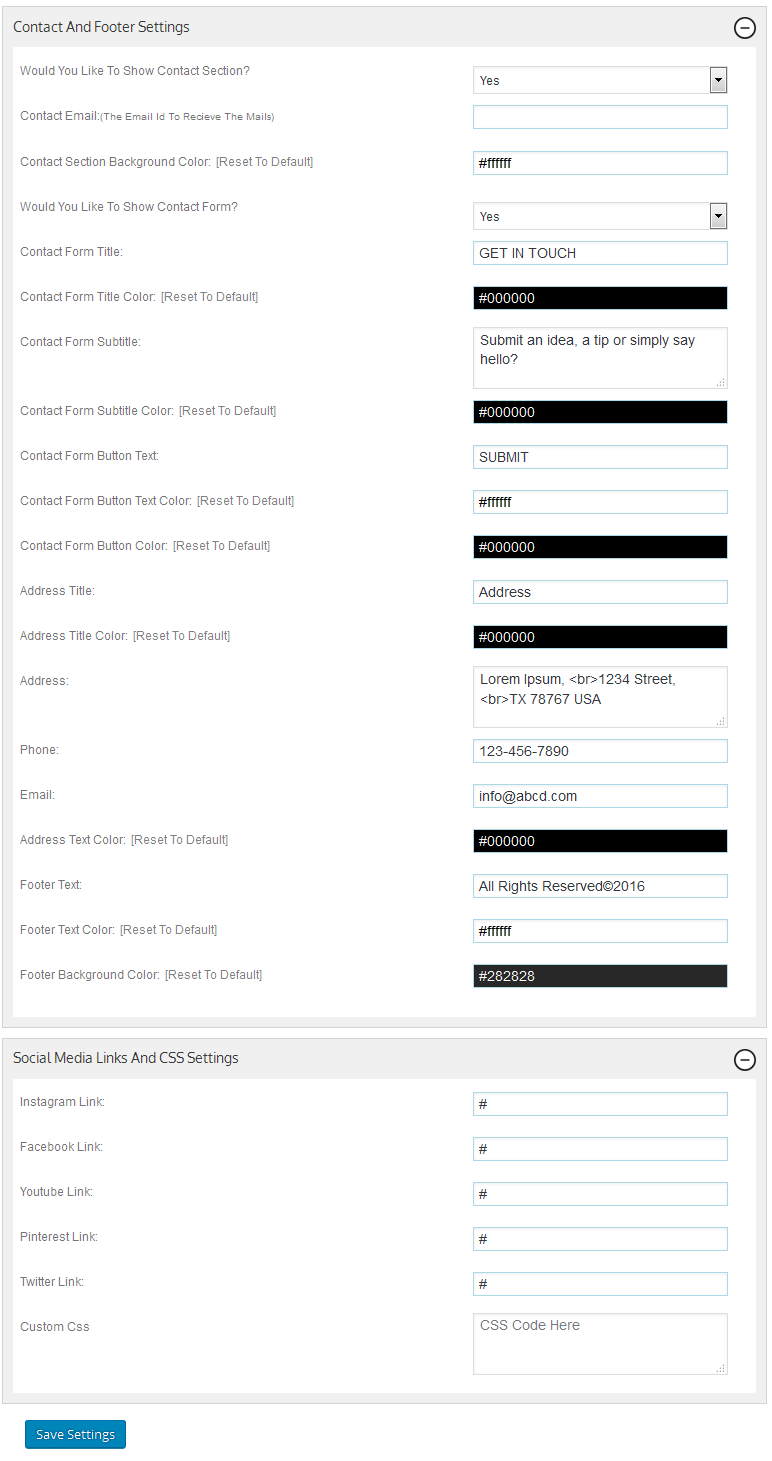Click the 'Would You Like To Show Contact Section?' label

point(135,71)
